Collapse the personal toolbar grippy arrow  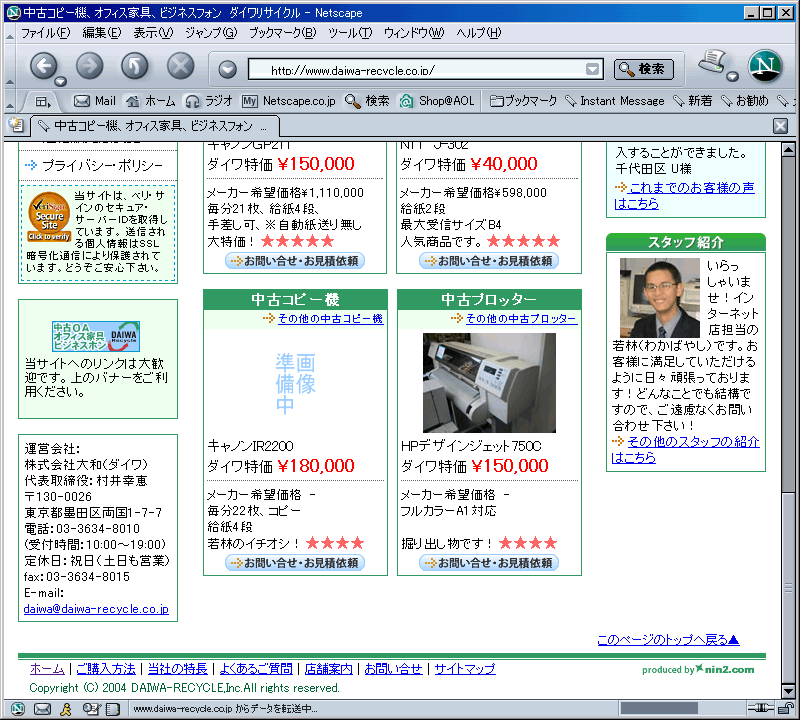point(10,105)
